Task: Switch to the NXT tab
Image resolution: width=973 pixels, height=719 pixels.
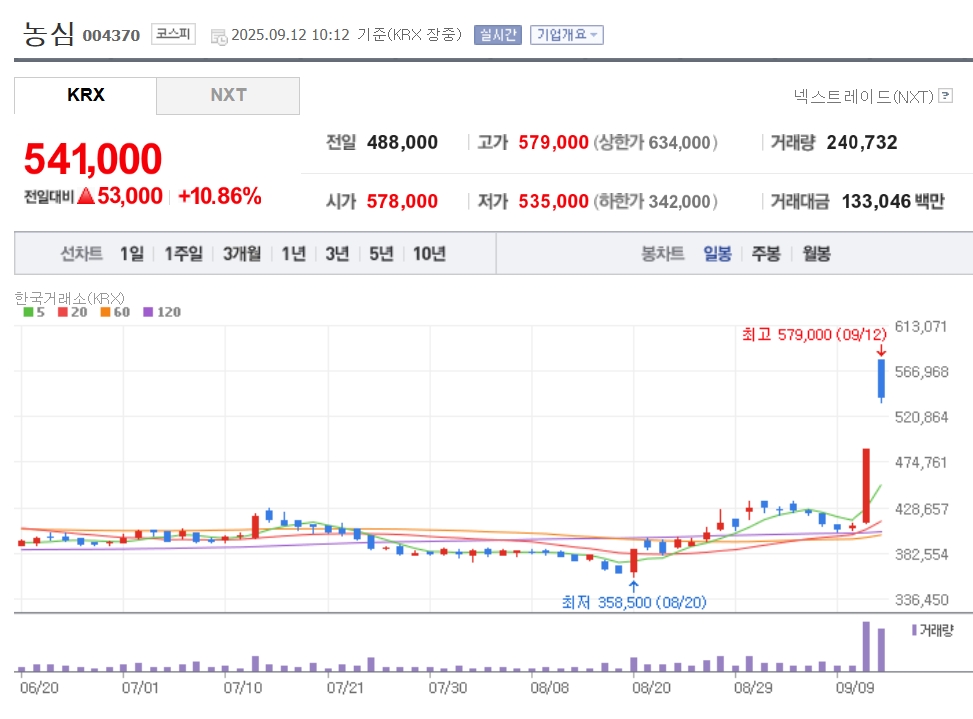Action: (x=228, y=96)
